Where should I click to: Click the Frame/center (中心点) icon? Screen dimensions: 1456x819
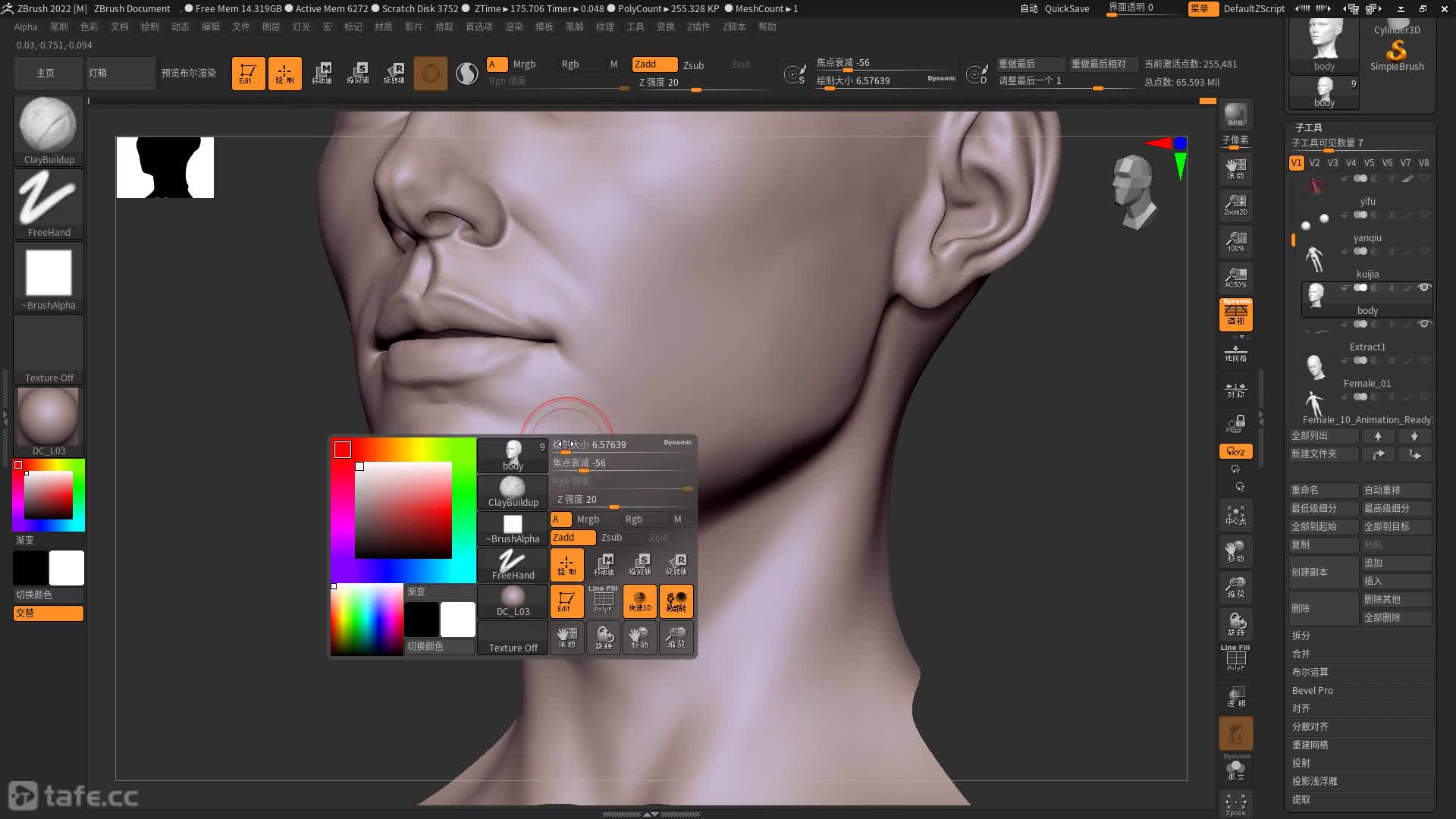click(x=1235, y=516)
